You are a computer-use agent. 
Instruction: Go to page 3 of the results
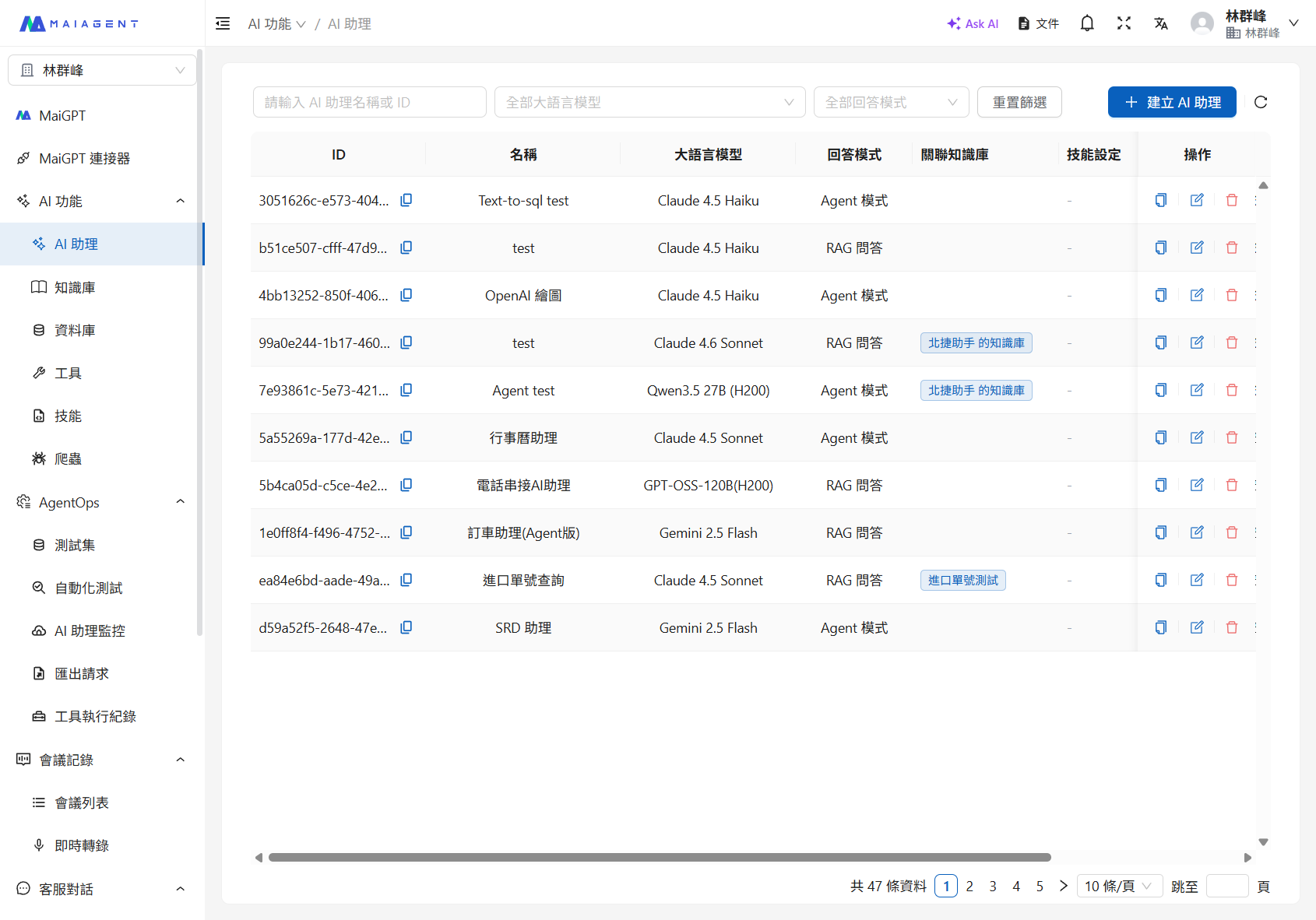tap(992, 886)
